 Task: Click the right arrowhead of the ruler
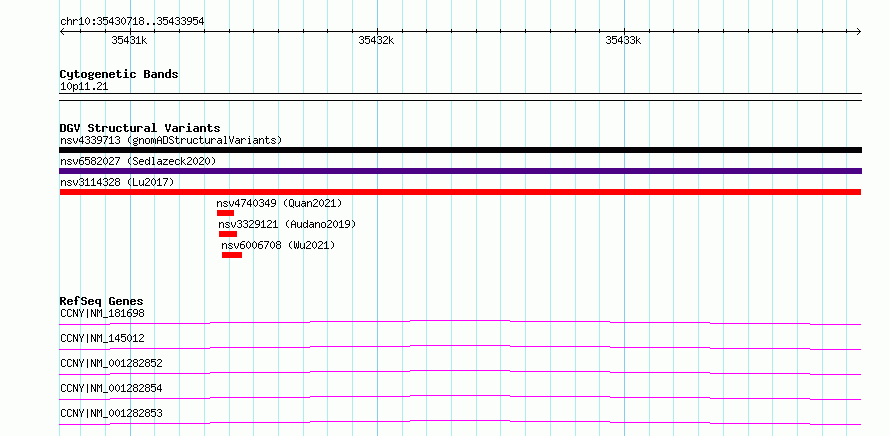click(x=859, y=31)
